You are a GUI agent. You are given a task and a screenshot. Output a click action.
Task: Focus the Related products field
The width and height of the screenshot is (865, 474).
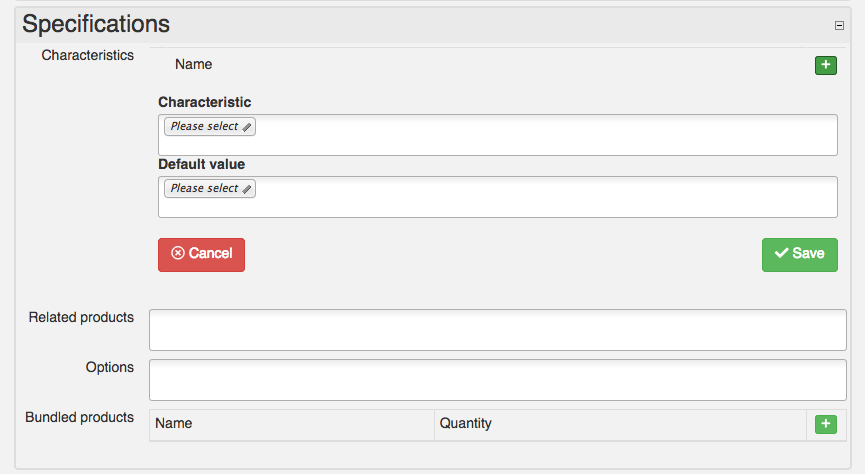pyautogui.click(x=497, y=330)
